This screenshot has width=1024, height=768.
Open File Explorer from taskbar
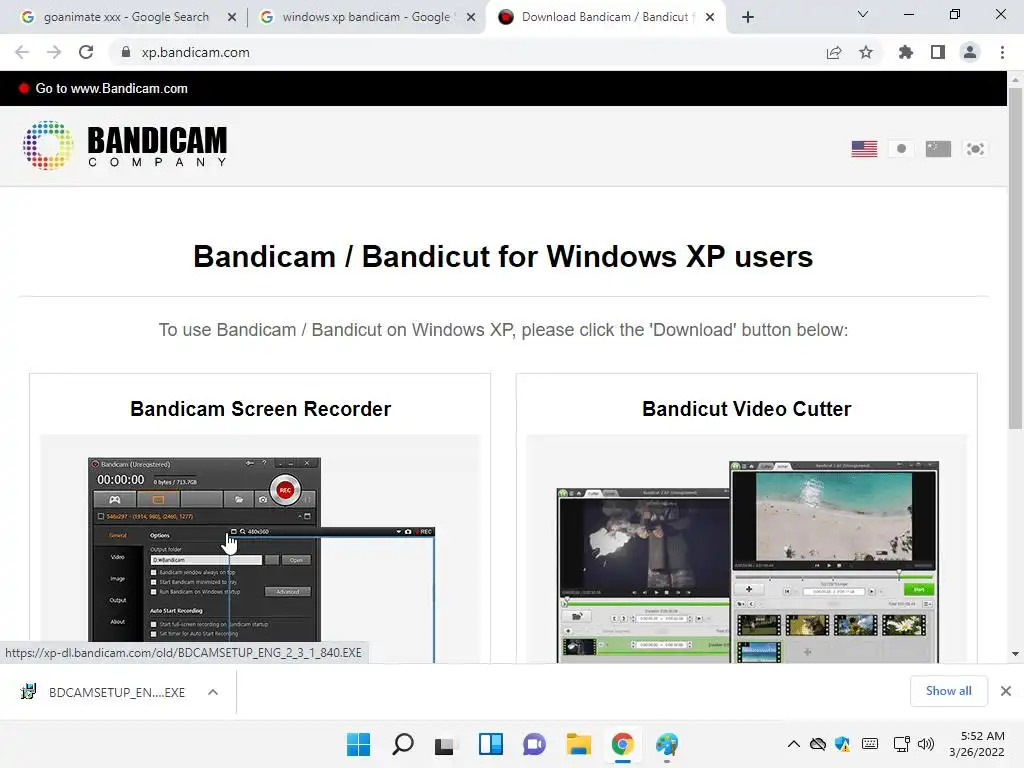click(x=579, y=744)
